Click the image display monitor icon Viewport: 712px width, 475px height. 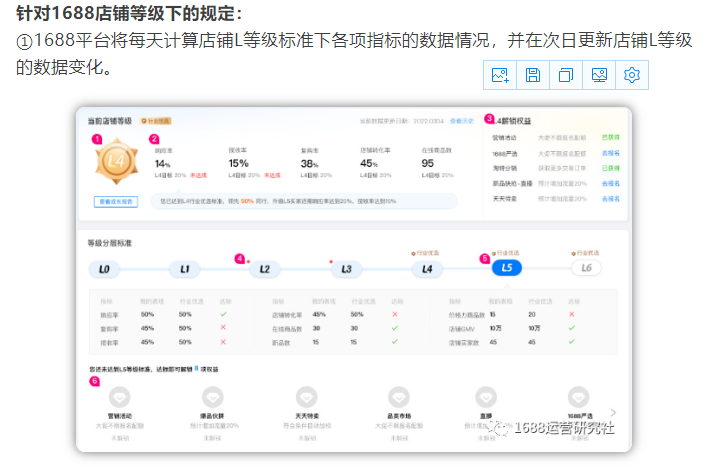pos(599,75)
